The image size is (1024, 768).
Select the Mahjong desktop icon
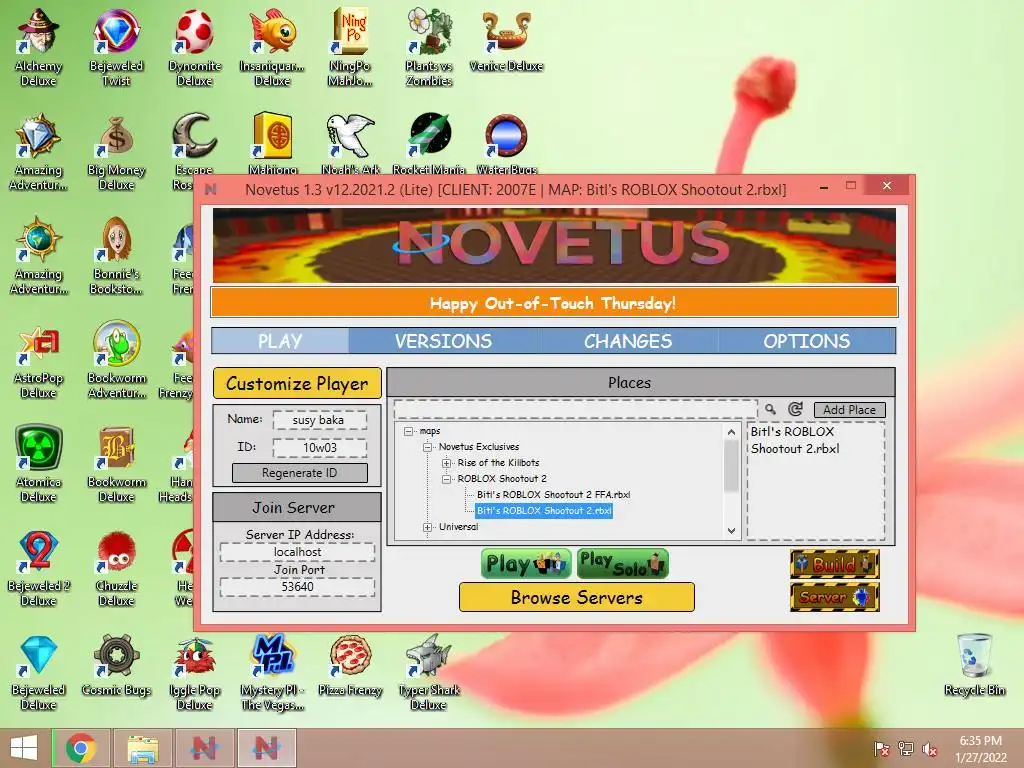point(272,144)
